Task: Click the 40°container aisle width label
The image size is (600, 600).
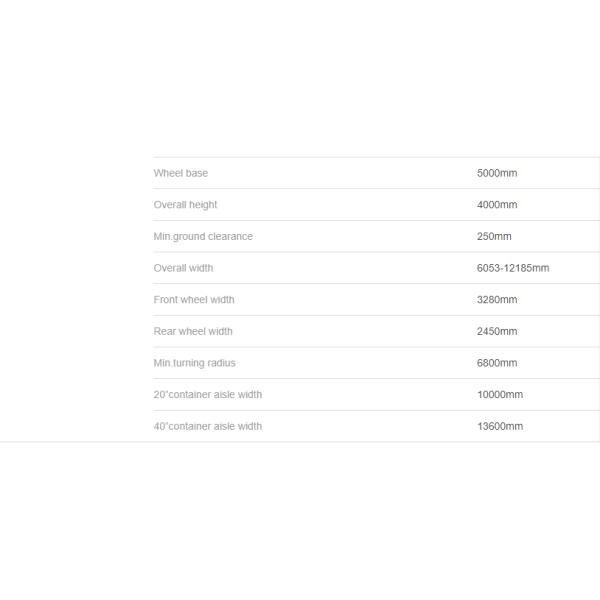Action: point(208,426)
